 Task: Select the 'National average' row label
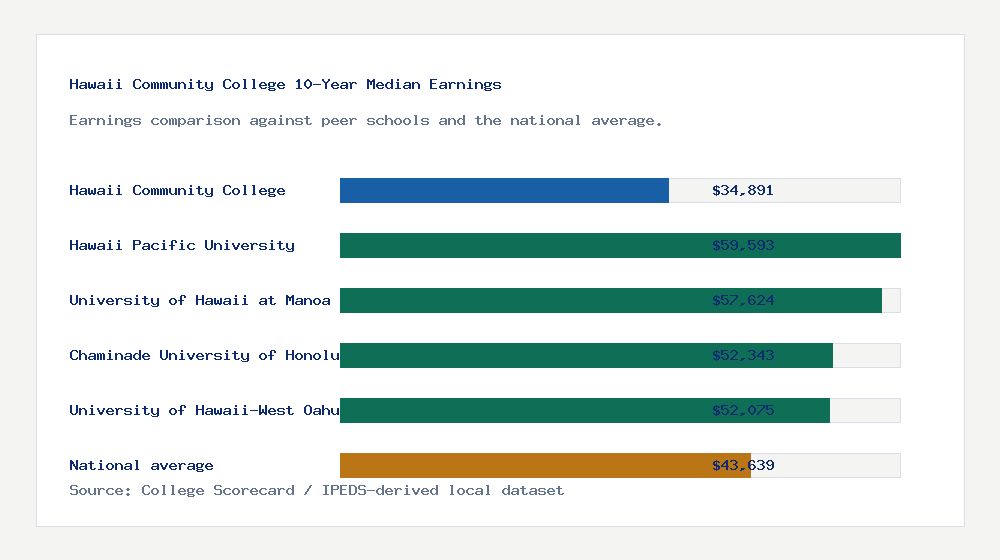pos(141,465)
